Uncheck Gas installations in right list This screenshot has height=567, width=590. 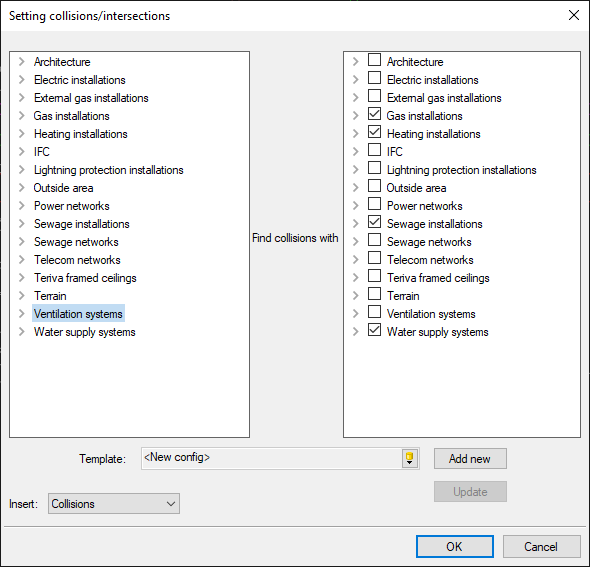[374, 114]
